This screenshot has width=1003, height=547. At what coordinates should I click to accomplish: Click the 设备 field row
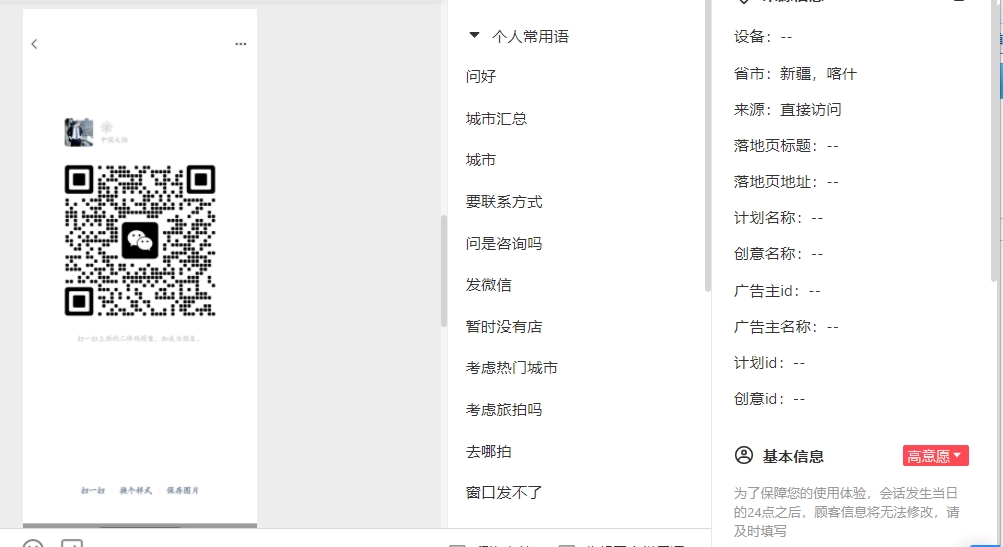pyautogui.click(x=763, y=36)
